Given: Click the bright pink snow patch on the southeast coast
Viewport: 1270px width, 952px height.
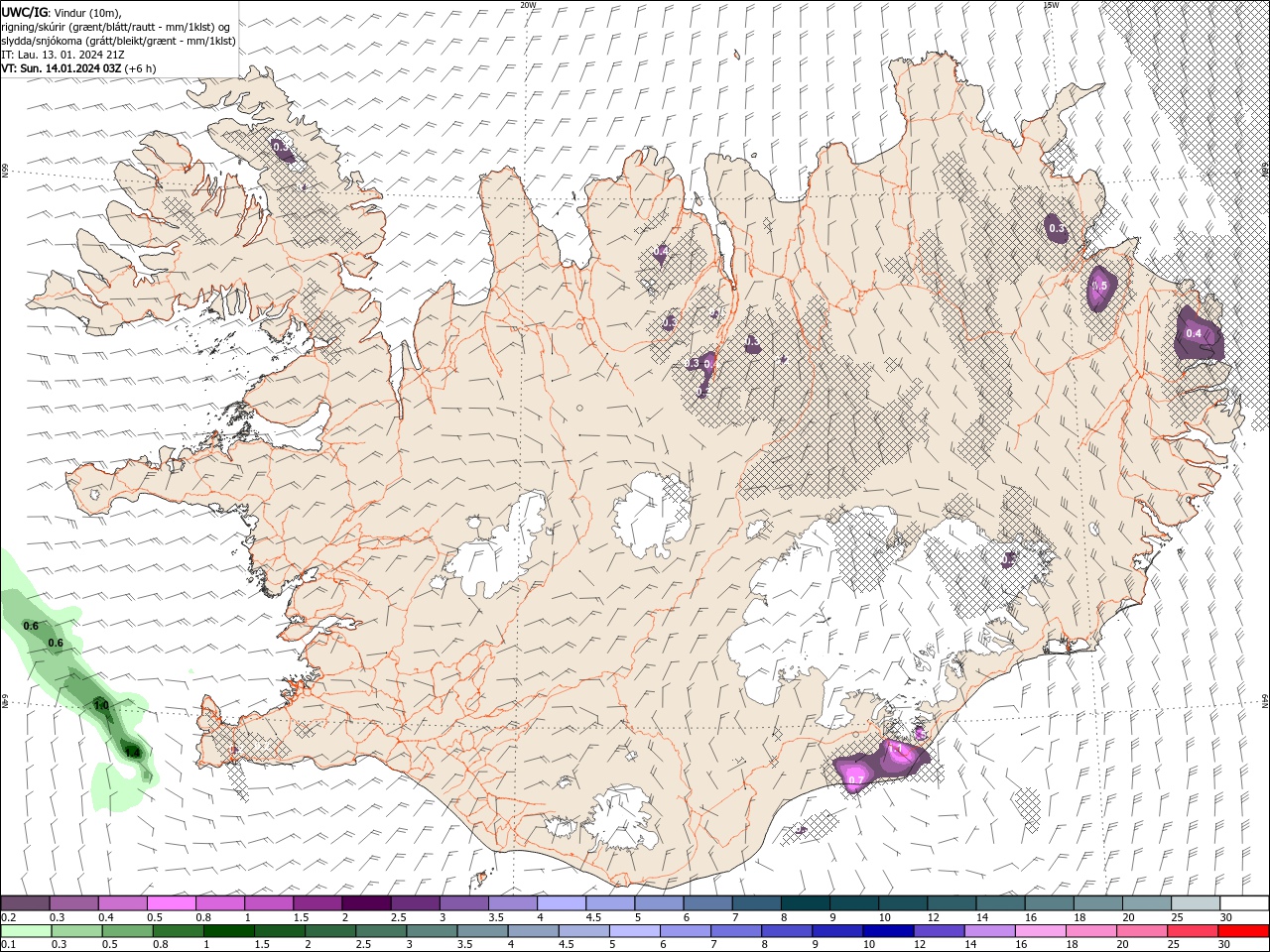Looking at the screenshot, I should click(881, 765).
